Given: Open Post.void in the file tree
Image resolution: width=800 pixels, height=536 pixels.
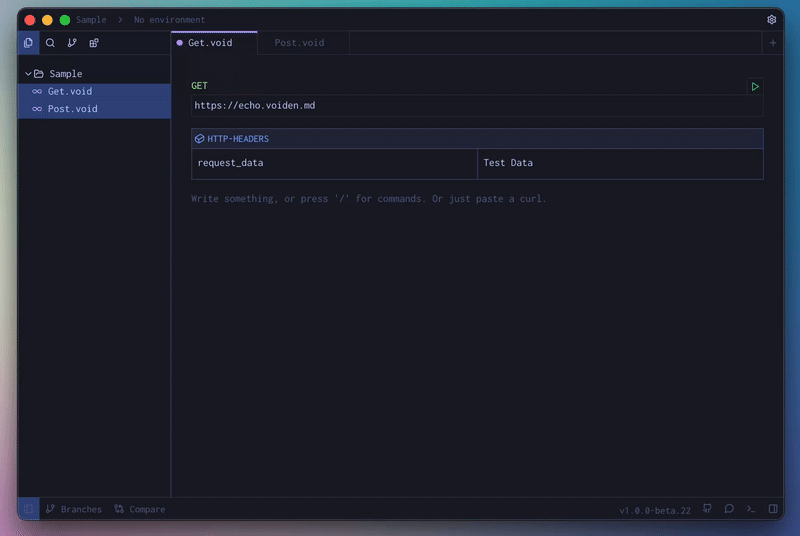Looking at the screenshot, I should (94, 109).
